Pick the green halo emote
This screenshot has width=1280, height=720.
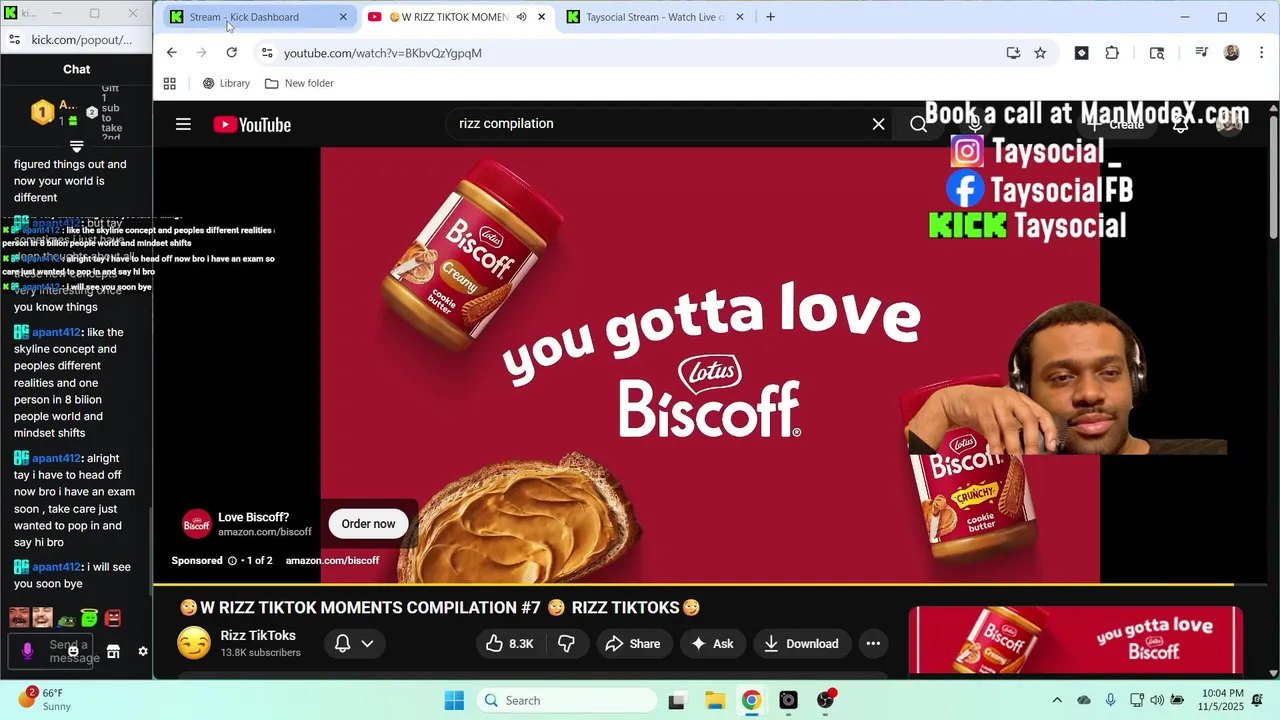tap(89, 618)
